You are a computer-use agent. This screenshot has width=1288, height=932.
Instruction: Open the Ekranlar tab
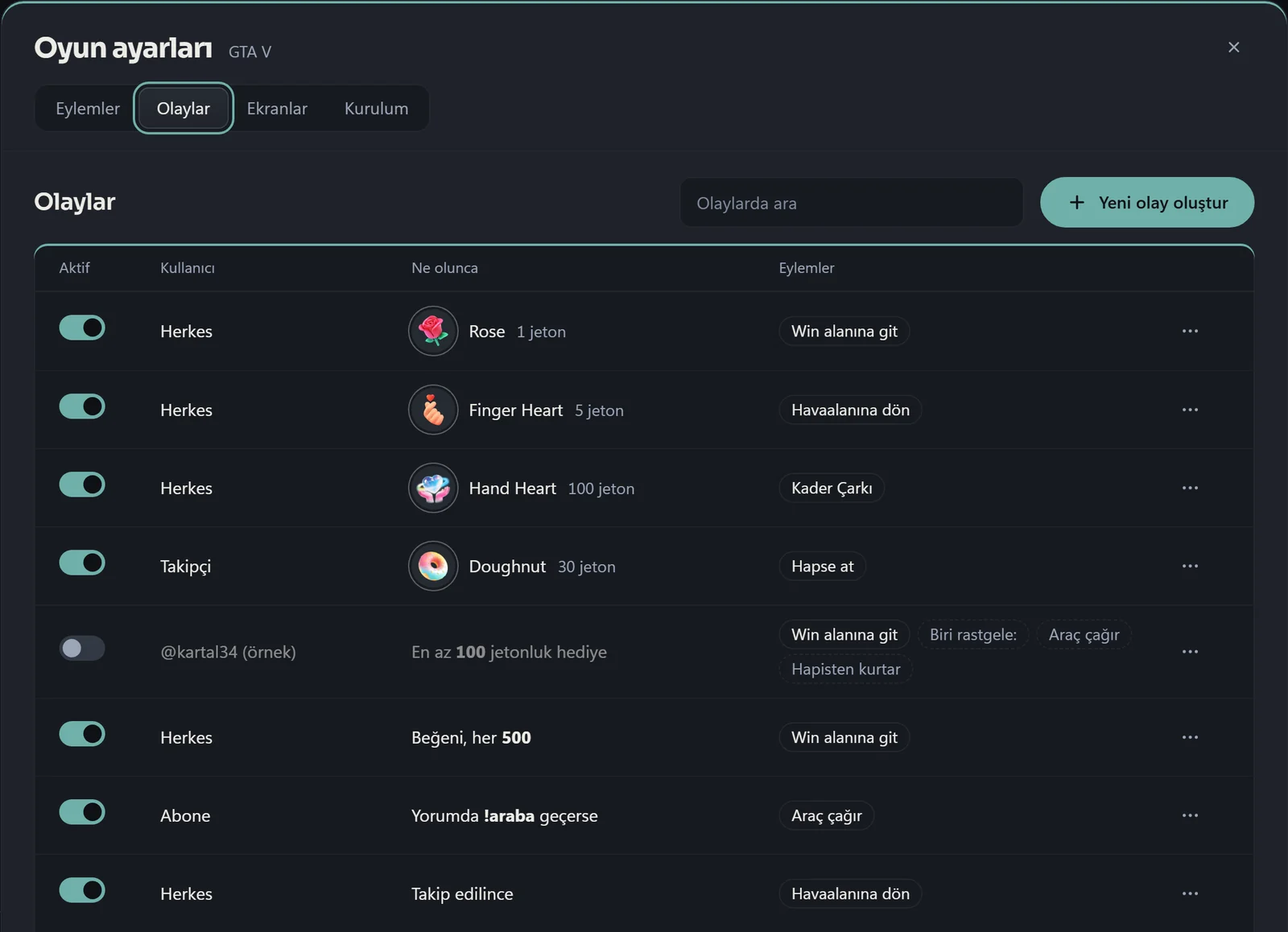[277, 108]
